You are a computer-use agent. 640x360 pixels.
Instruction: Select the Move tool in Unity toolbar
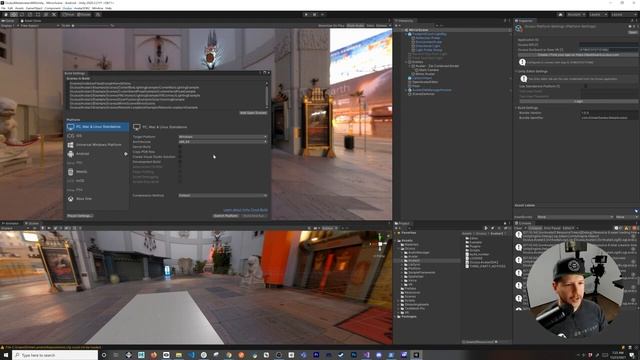click(x=14, y=14)
